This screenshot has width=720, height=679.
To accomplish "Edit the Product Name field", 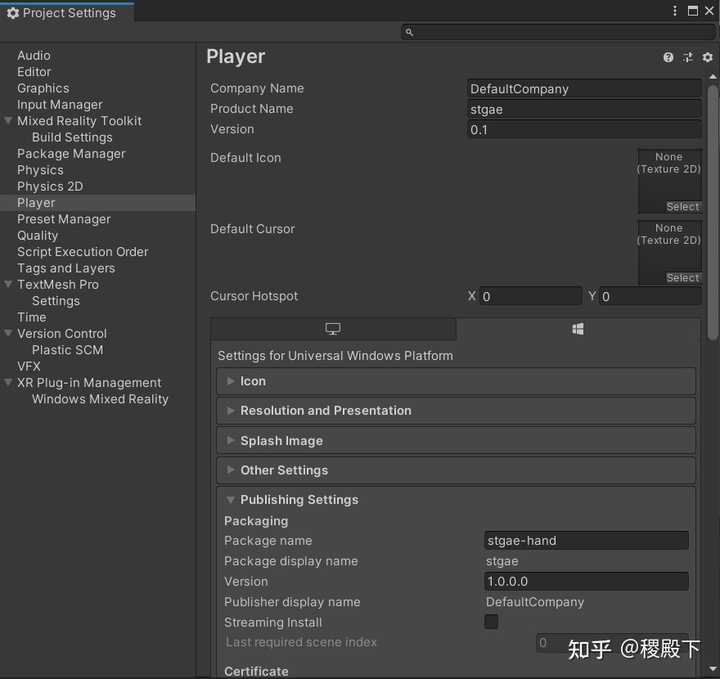I will pos(584,109).
